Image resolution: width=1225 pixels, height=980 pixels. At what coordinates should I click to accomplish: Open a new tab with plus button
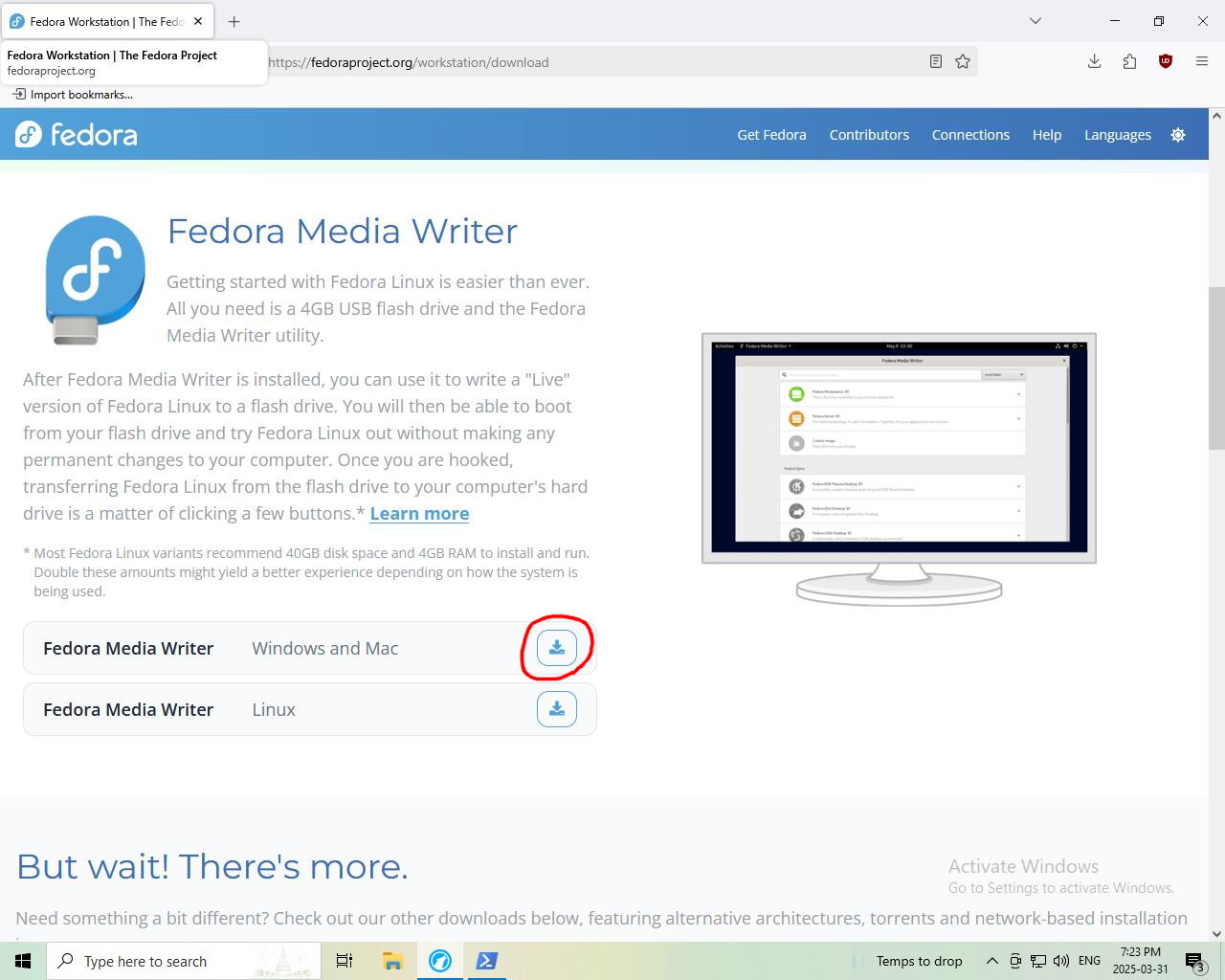[234, 21]
